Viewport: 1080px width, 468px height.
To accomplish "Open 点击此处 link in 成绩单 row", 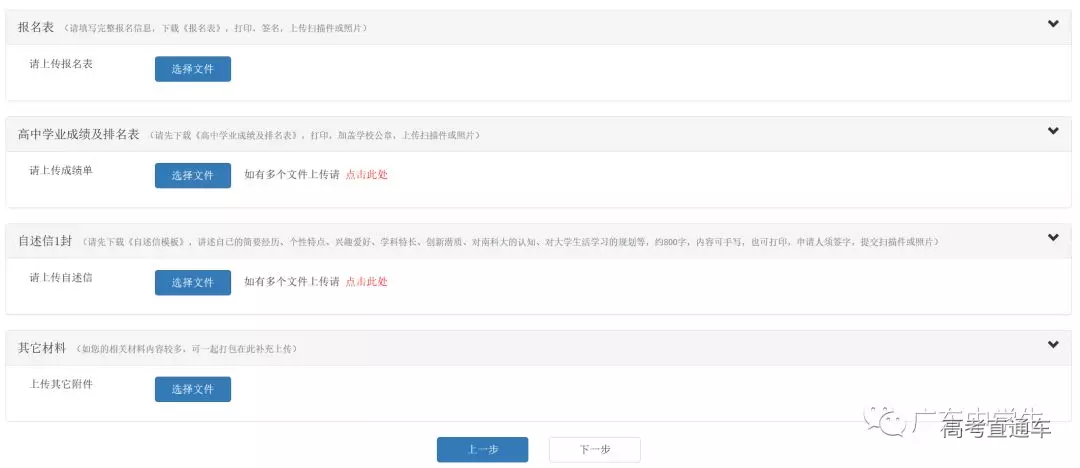I will pos(366,175).
